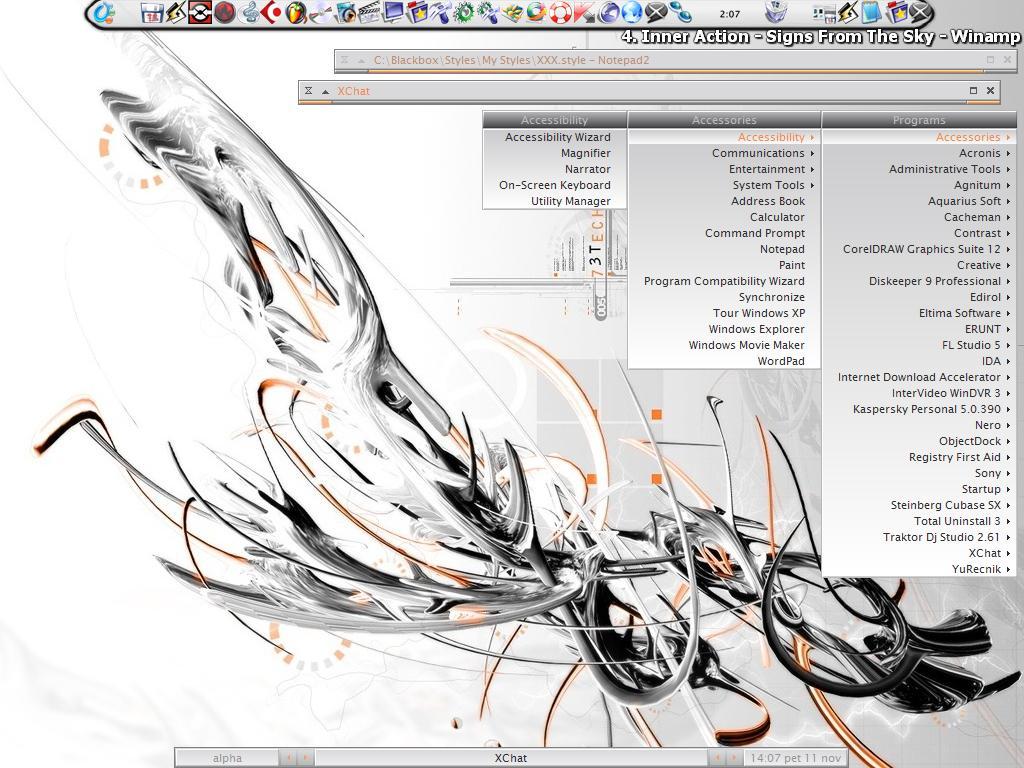Click the XChat task in bottom taskbar
This screenshot has height=768, width=1024.
511,758
